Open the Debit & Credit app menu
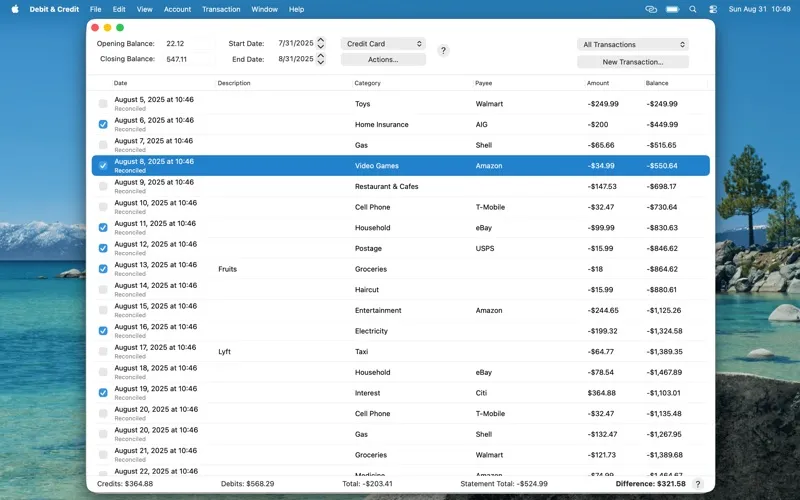Image resolution: width=800 pixels, height=500 pixels. tap(54, 9)
